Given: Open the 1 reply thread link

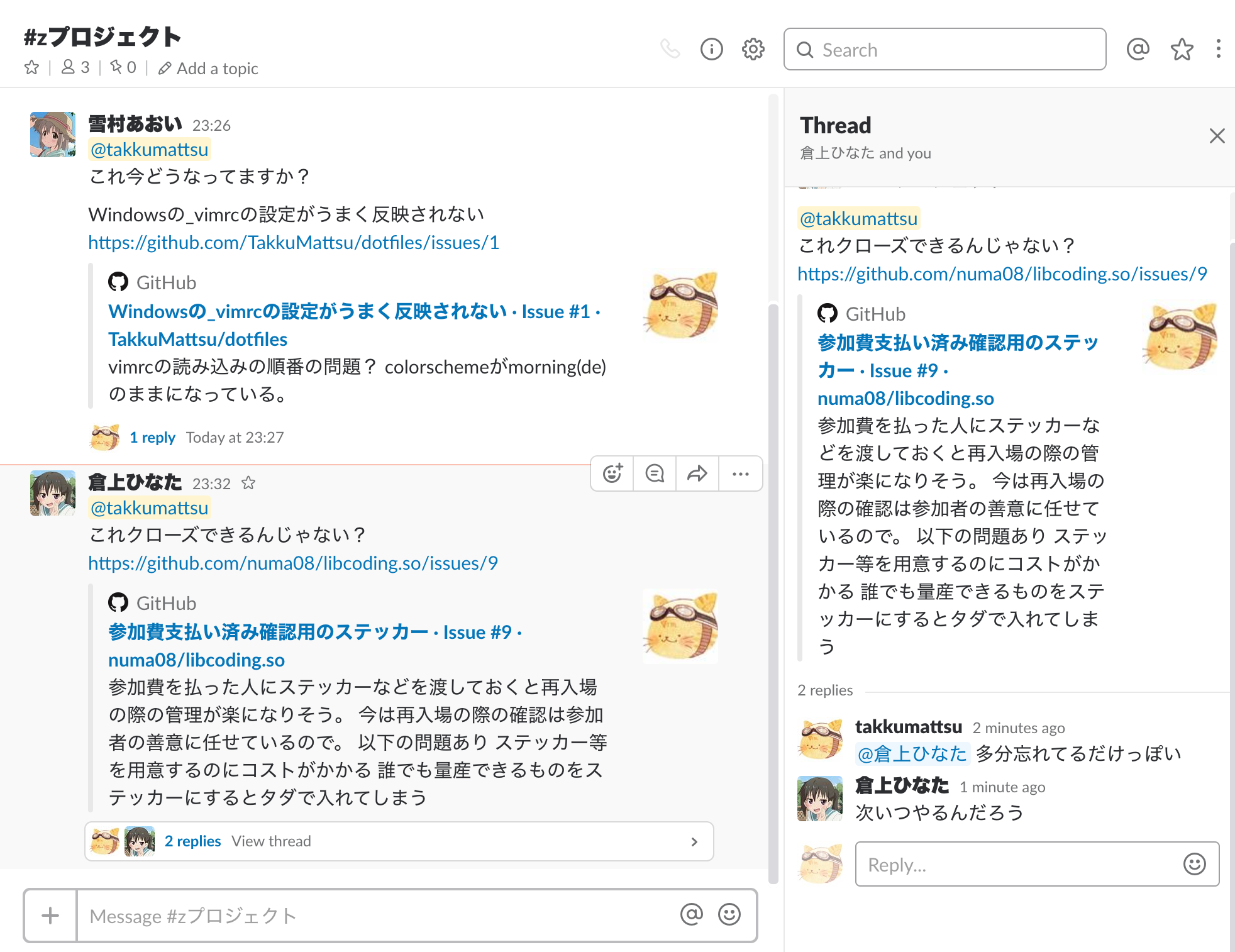Looking at the screenshot, I should click(152, 438).
